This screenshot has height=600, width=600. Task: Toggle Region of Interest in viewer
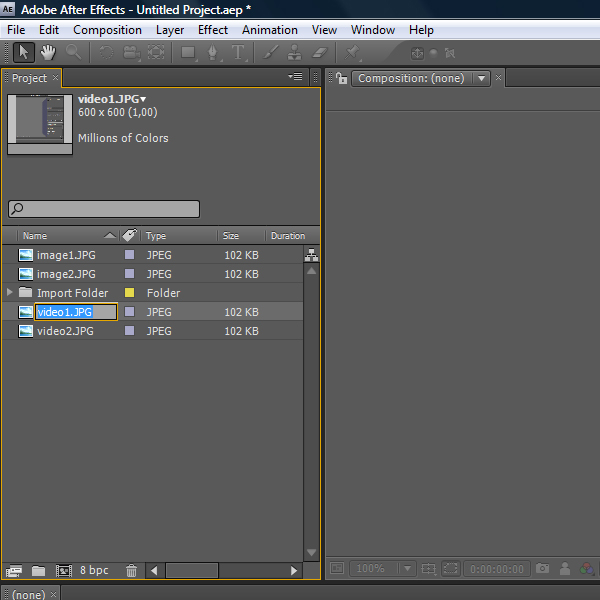(x=450, y=568)
